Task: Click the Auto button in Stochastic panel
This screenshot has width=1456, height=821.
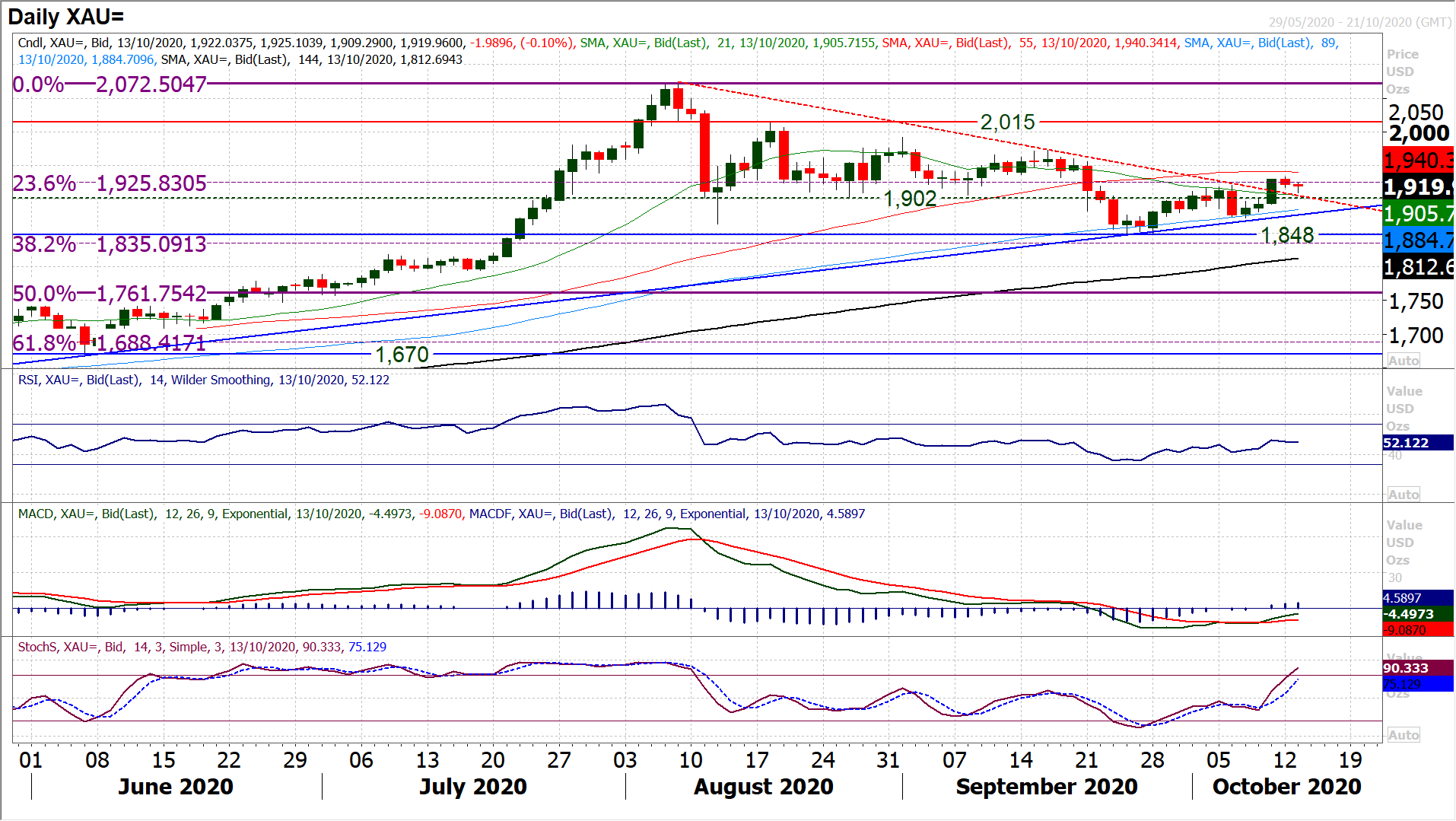Action: click(1404, 735)
